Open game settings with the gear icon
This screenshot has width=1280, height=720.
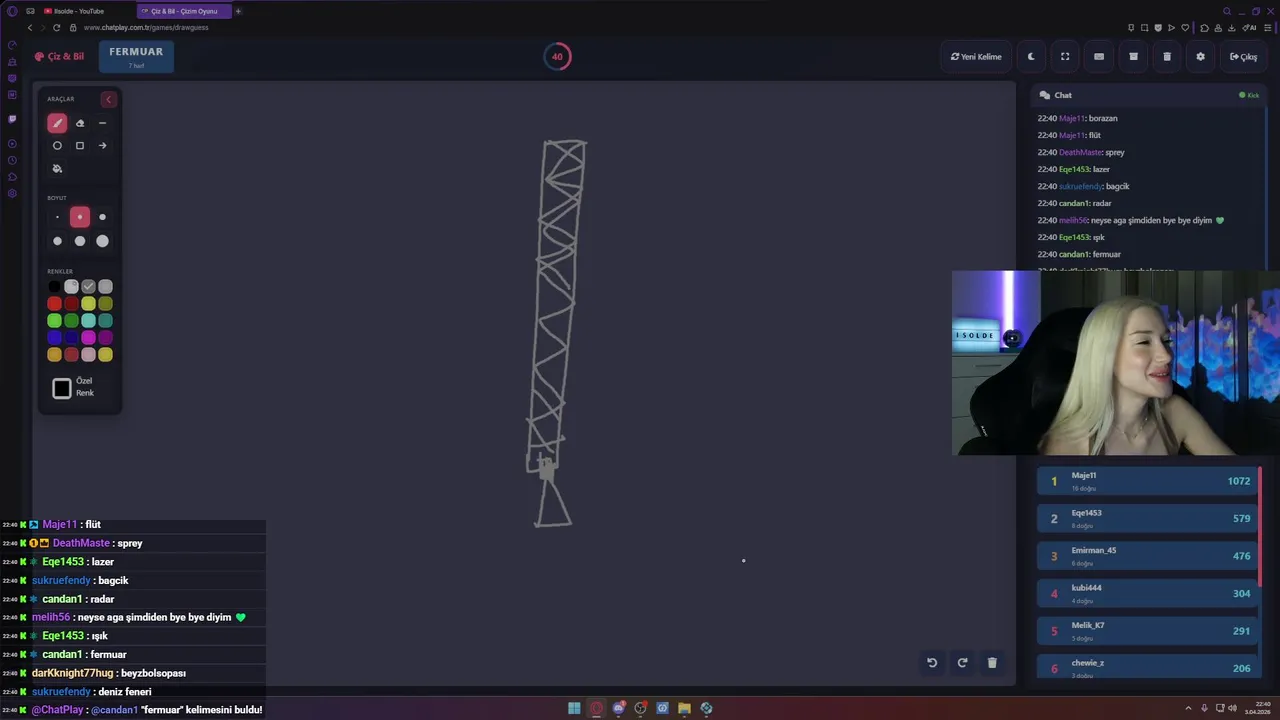coord(1200,57)
